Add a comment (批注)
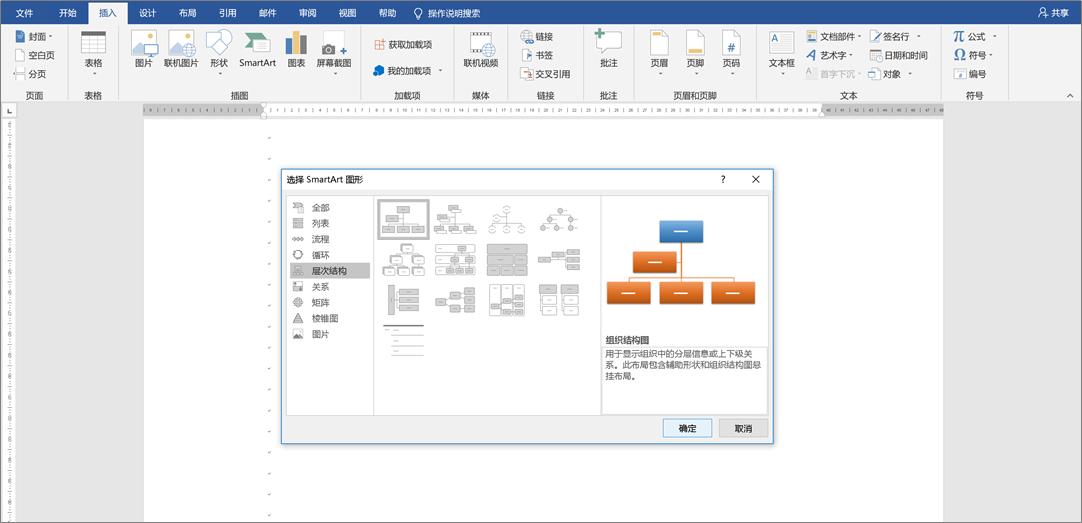 pyautogui.click(x=609, y=50)
